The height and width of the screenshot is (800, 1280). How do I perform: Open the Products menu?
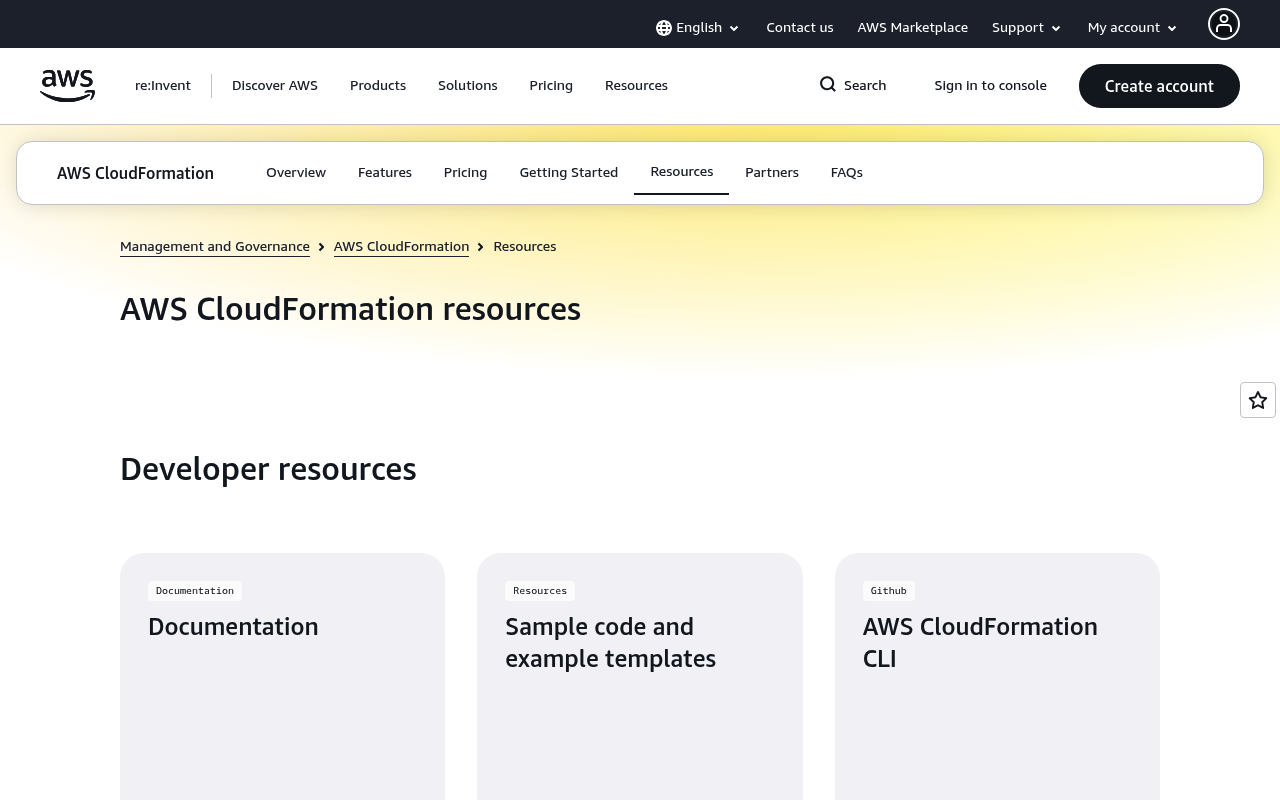coord(378,86)
